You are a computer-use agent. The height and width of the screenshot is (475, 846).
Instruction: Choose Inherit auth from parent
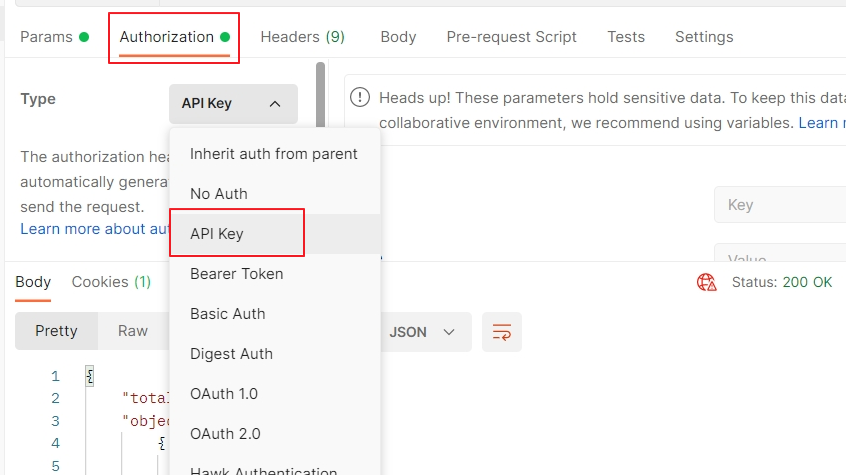tap(274, 154)
